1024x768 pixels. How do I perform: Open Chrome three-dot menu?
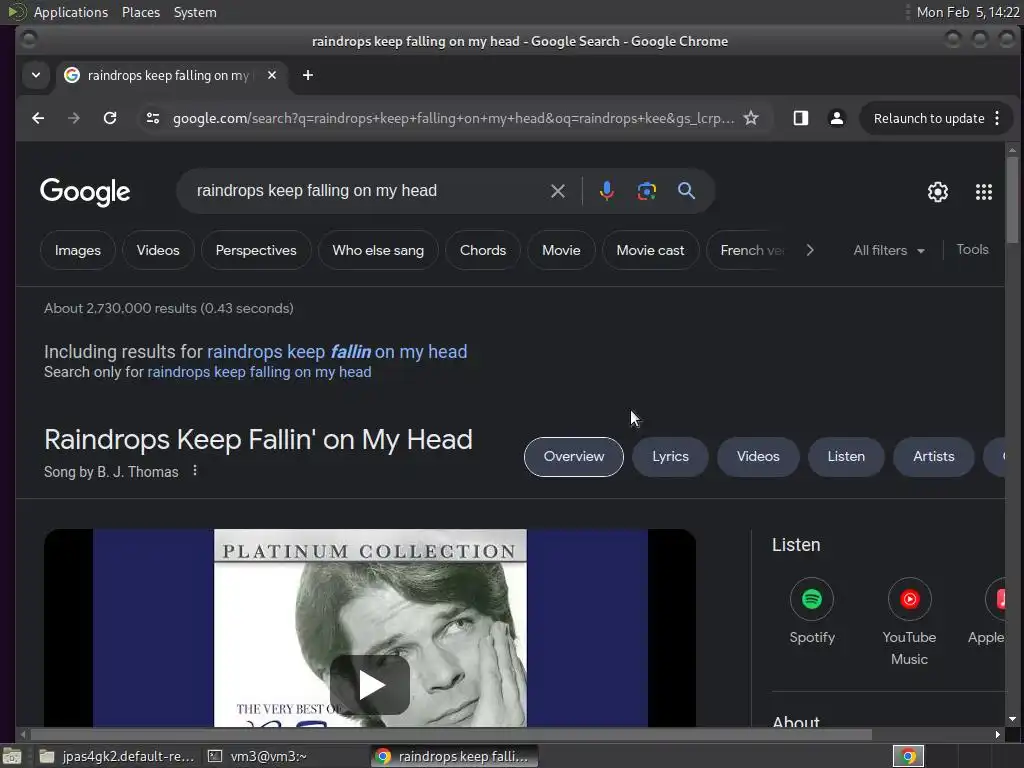(997, 118)
